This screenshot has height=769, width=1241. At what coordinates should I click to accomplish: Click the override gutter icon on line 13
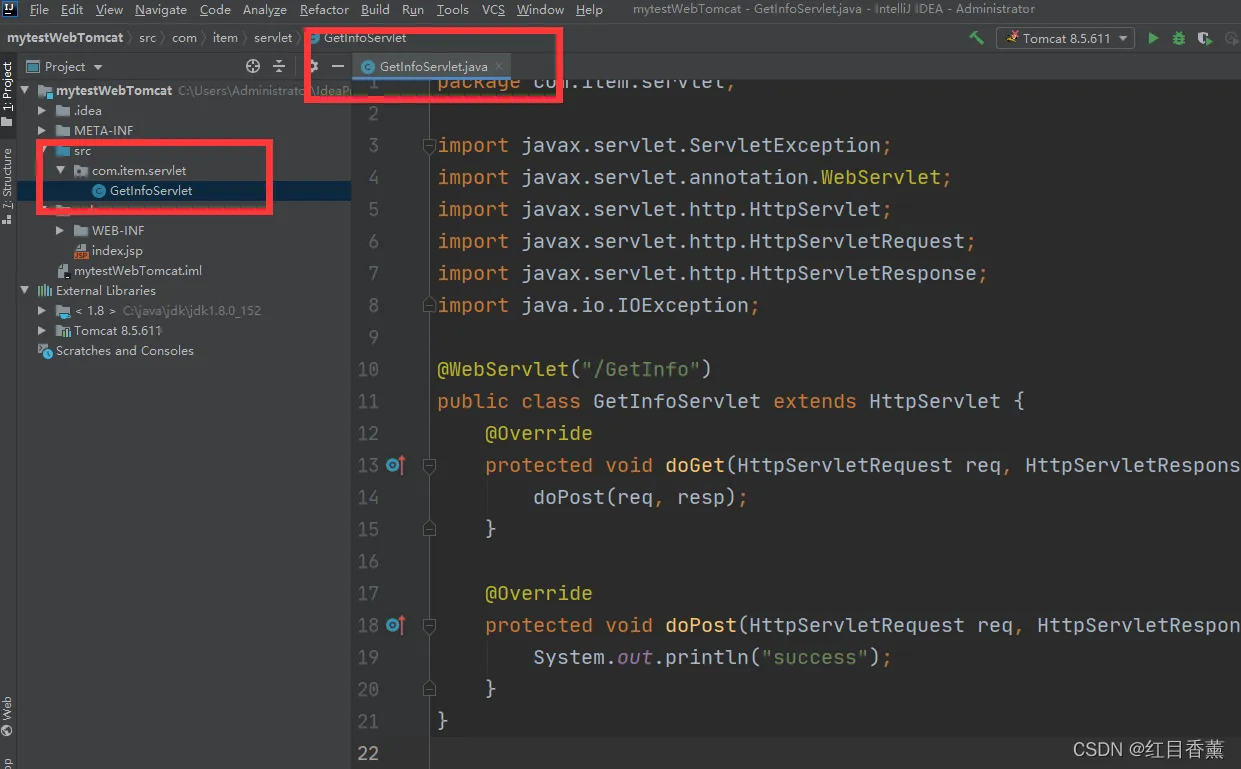pyautogui.click(x=396, y=465)
